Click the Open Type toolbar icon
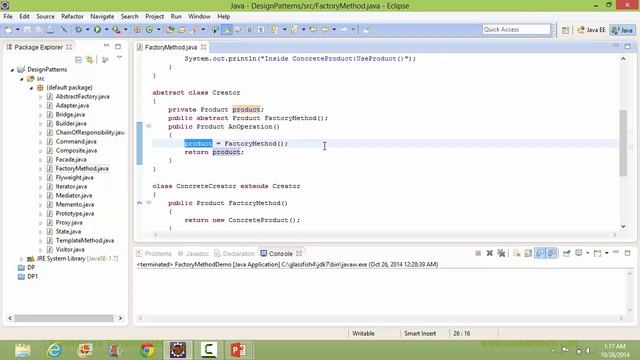Image resolution: width=640 pixels, height=360 pixels. pos(170,29)
